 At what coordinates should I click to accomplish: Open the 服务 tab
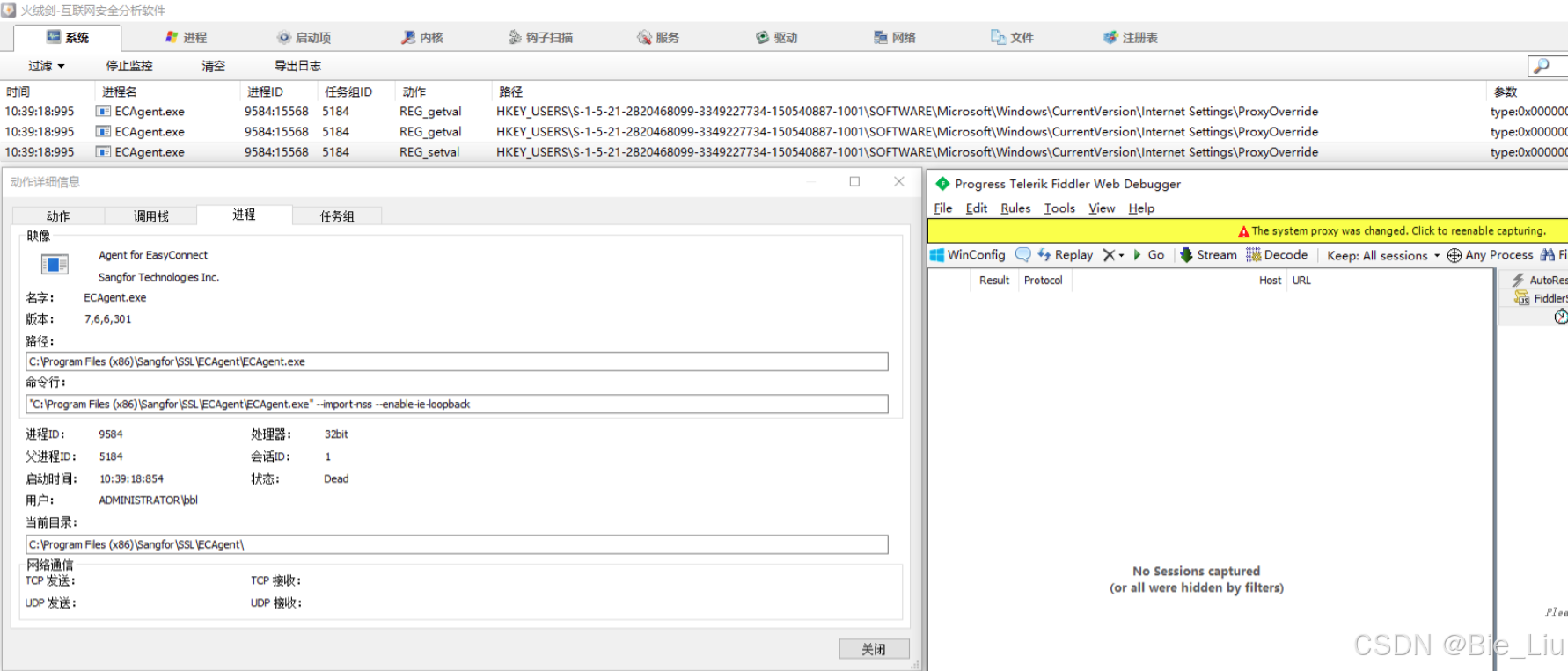[658, 38]
